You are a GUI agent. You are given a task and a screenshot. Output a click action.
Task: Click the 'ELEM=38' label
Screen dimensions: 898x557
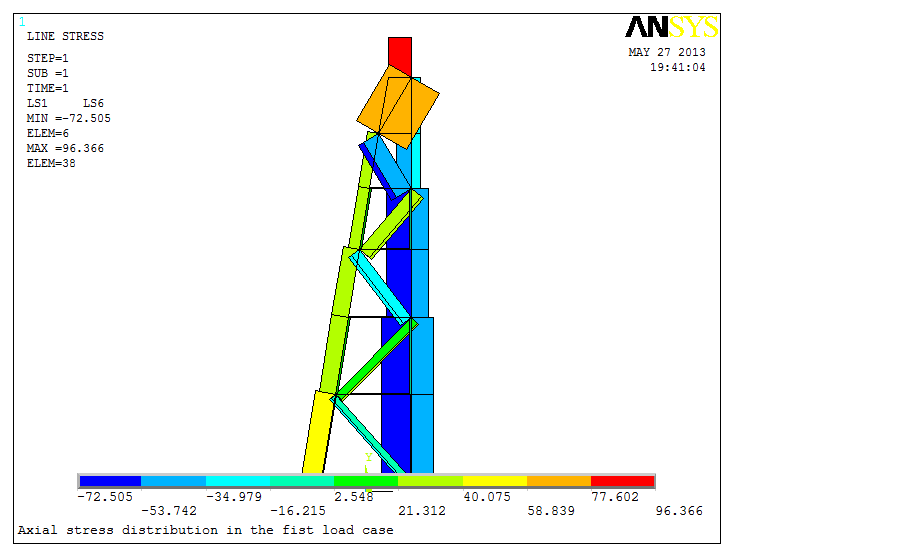(x=51, y=163)
